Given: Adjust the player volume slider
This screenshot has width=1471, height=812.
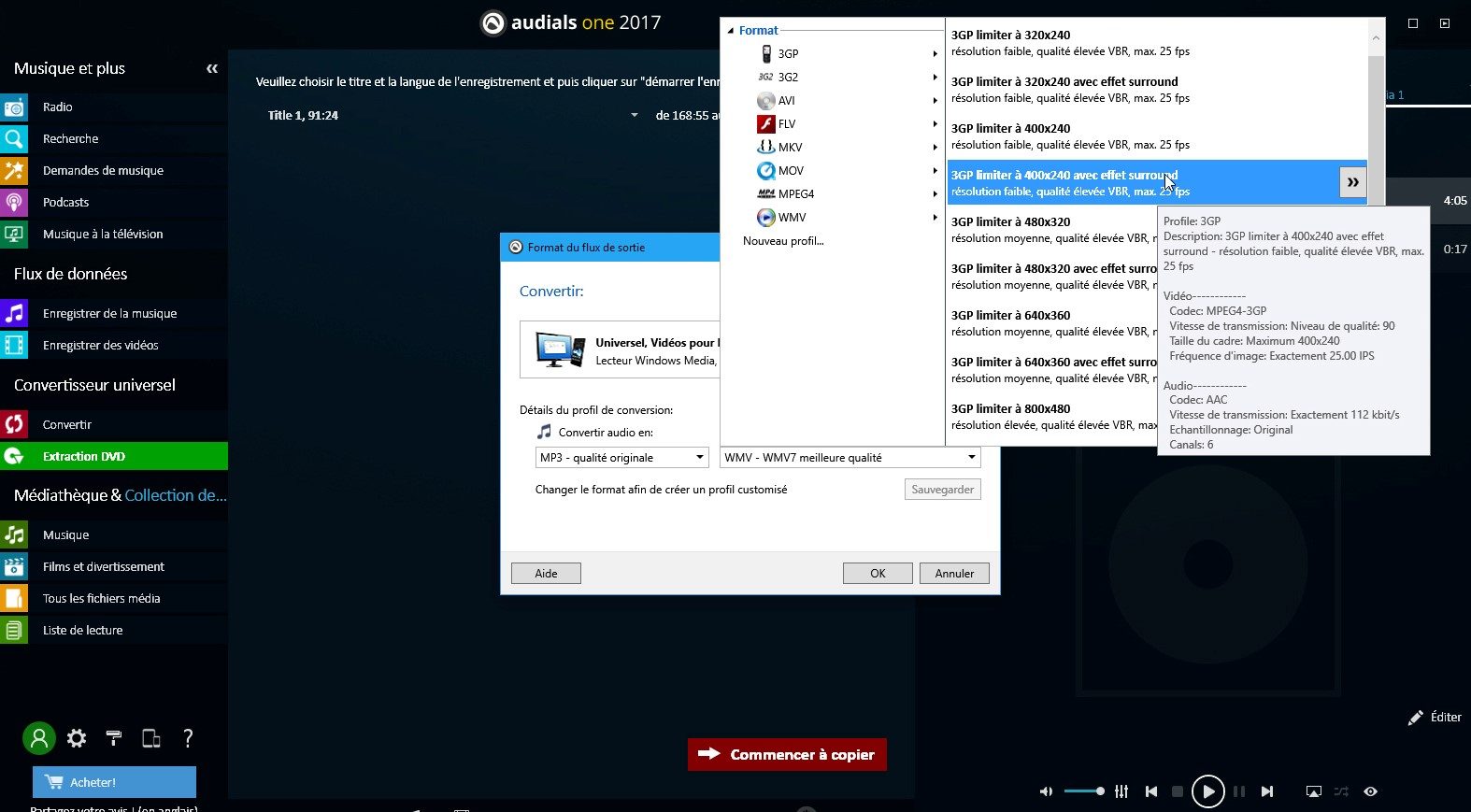Looking at the screenshot, I should tap(1084, 791).
